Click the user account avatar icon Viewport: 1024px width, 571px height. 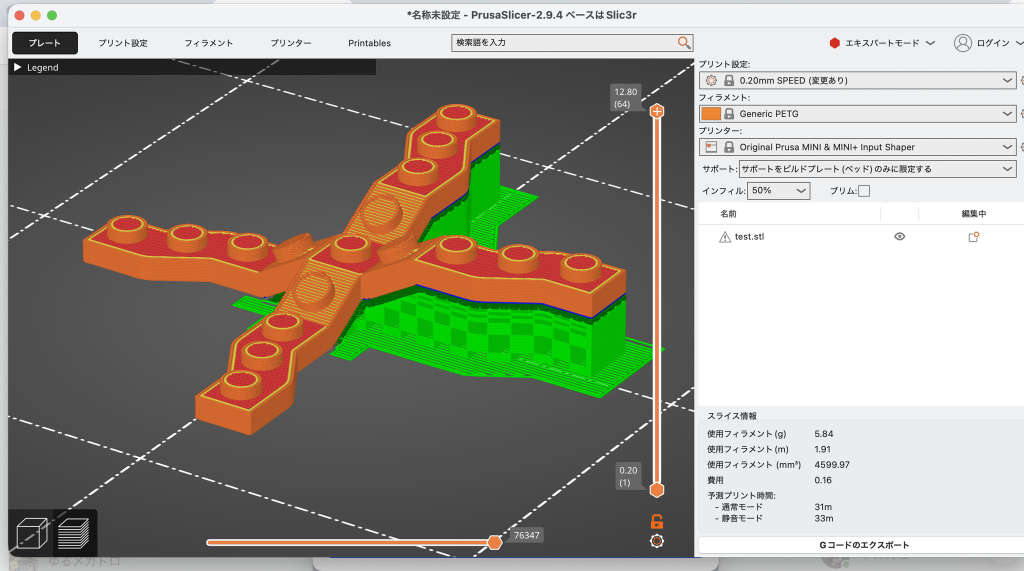(x=962, y=43)
